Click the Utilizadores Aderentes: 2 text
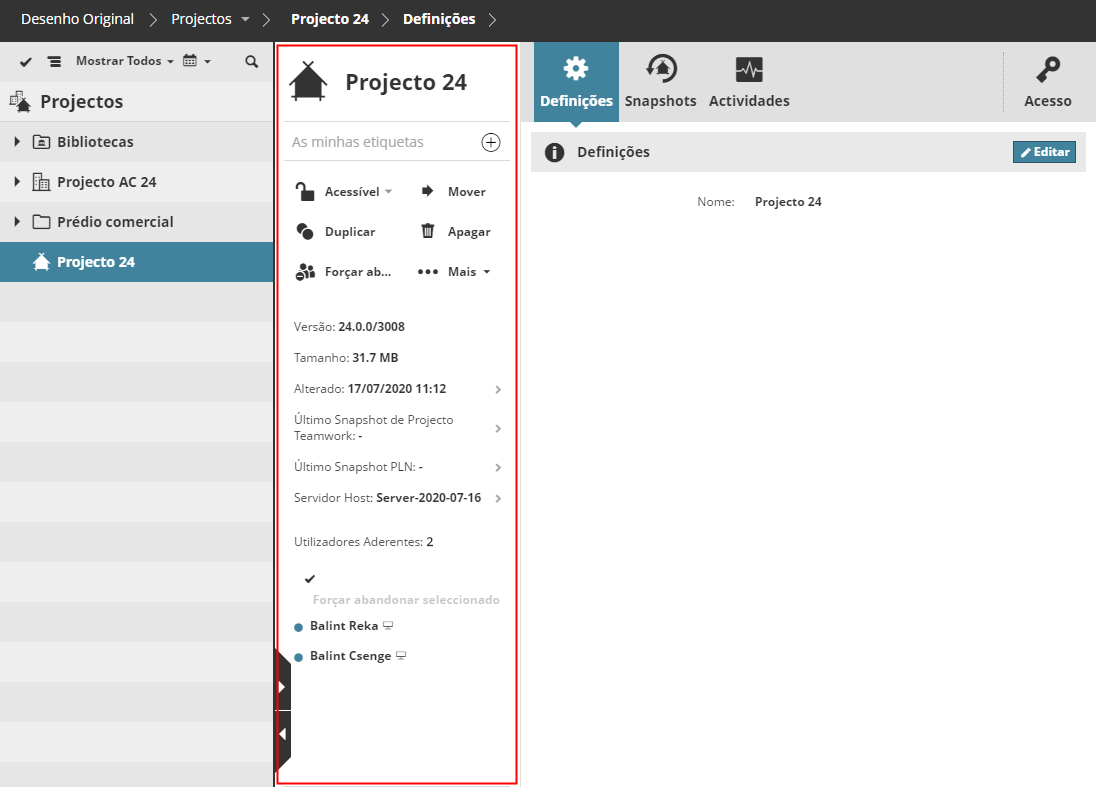 (x=363, y=542)
